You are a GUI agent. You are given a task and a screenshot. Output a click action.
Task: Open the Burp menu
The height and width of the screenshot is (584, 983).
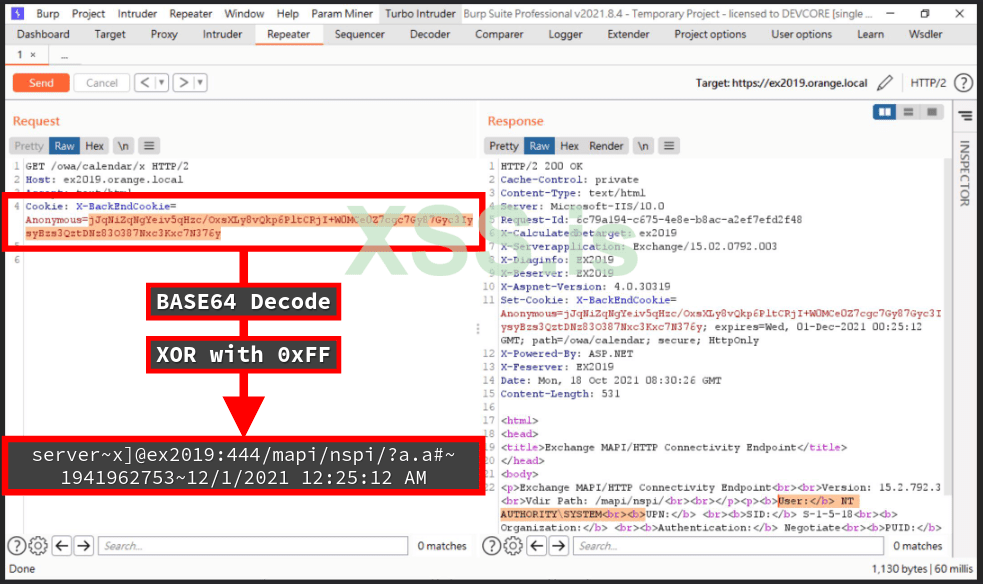(x=48, y=13)
